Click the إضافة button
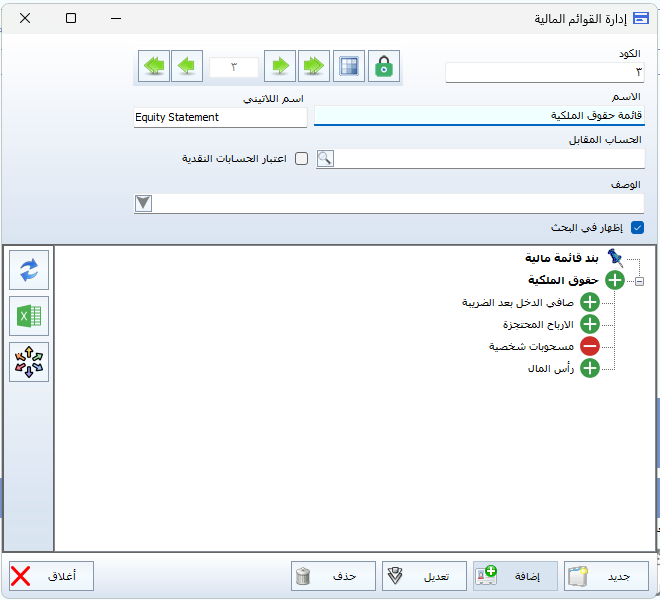The image size is (660, 600). [x=514, y=576]
